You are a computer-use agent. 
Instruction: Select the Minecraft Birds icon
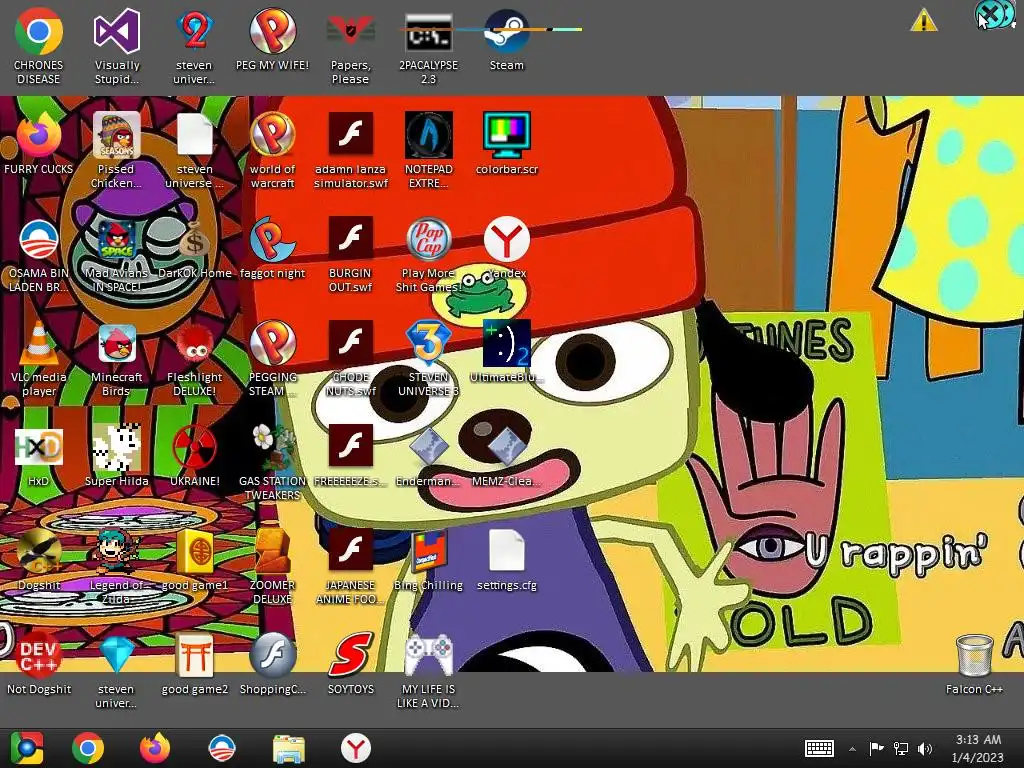point(116,343)
